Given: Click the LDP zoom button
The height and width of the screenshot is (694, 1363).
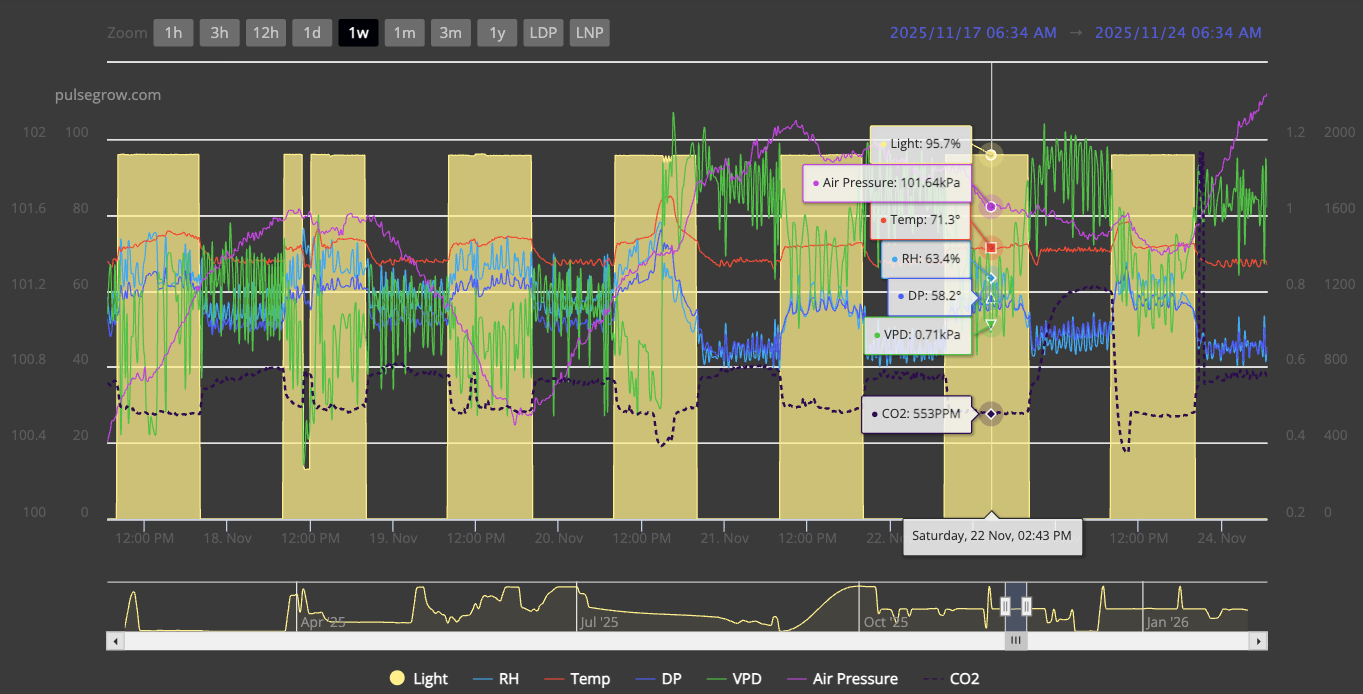Looking at the screenshot, I should (x=543, y=33).
